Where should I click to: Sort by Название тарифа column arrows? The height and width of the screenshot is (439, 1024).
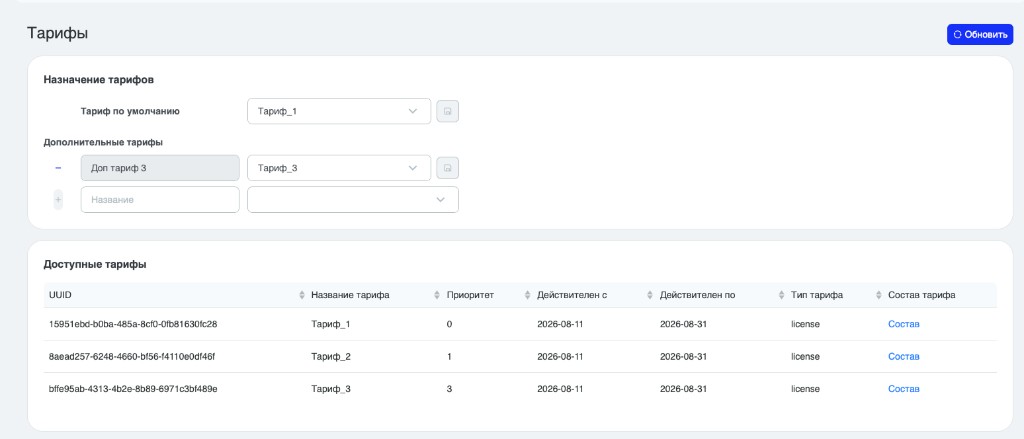point(437,295)
